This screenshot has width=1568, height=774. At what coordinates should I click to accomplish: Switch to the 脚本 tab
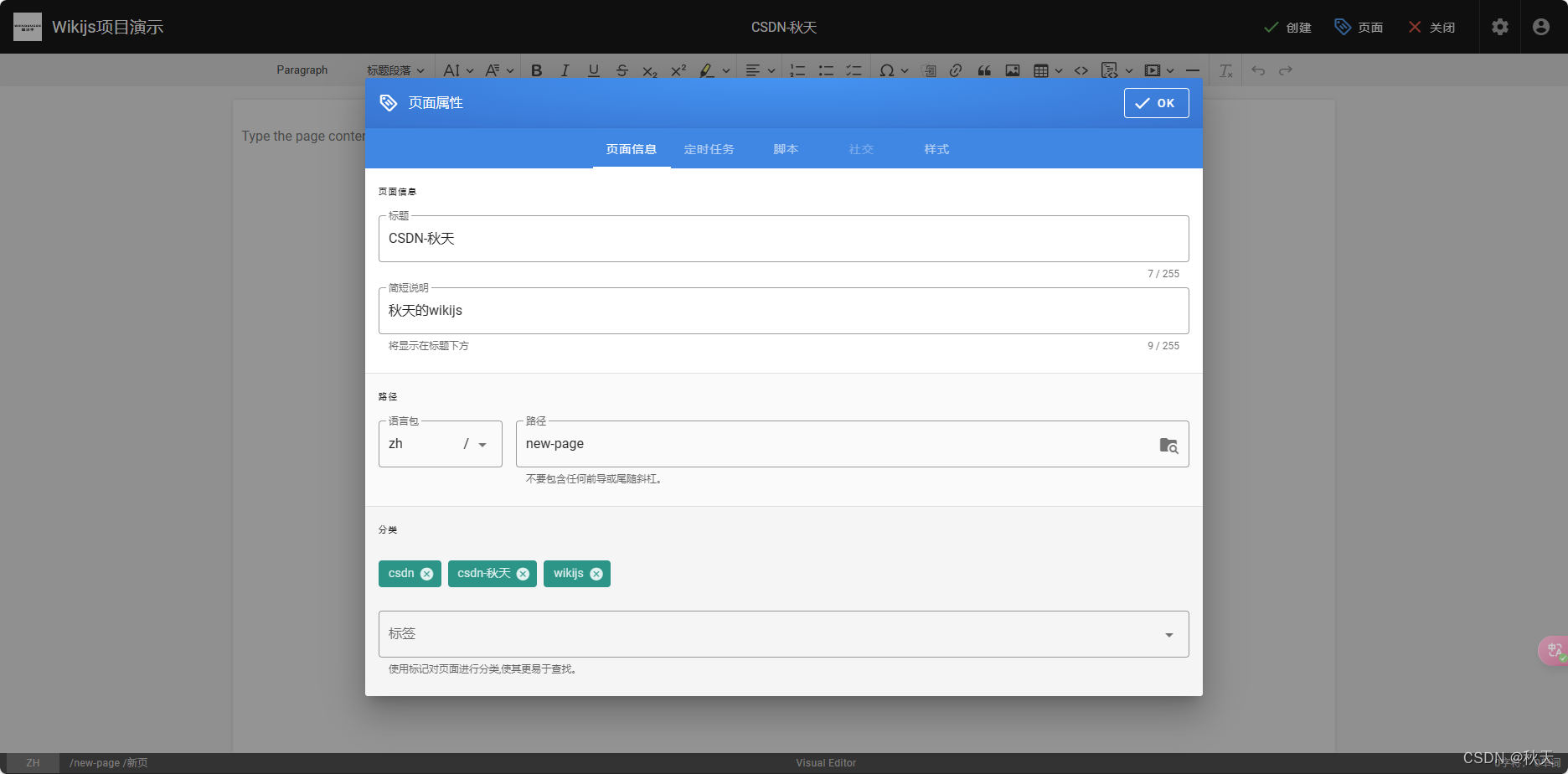pos(786,149)
